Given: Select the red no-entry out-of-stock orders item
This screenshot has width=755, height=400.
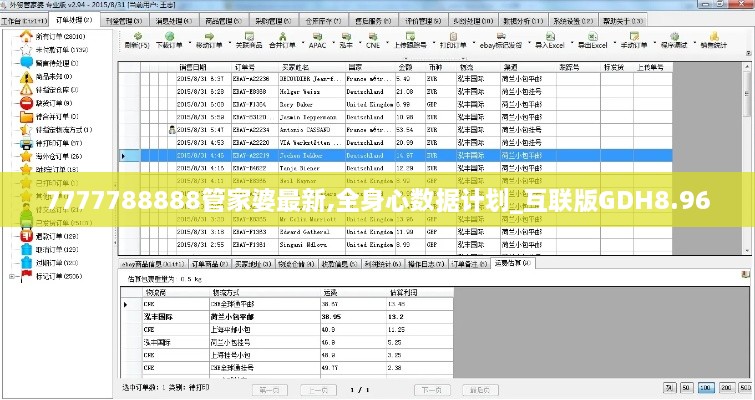Looking at the screenshot, I should [x=46, y=103].
